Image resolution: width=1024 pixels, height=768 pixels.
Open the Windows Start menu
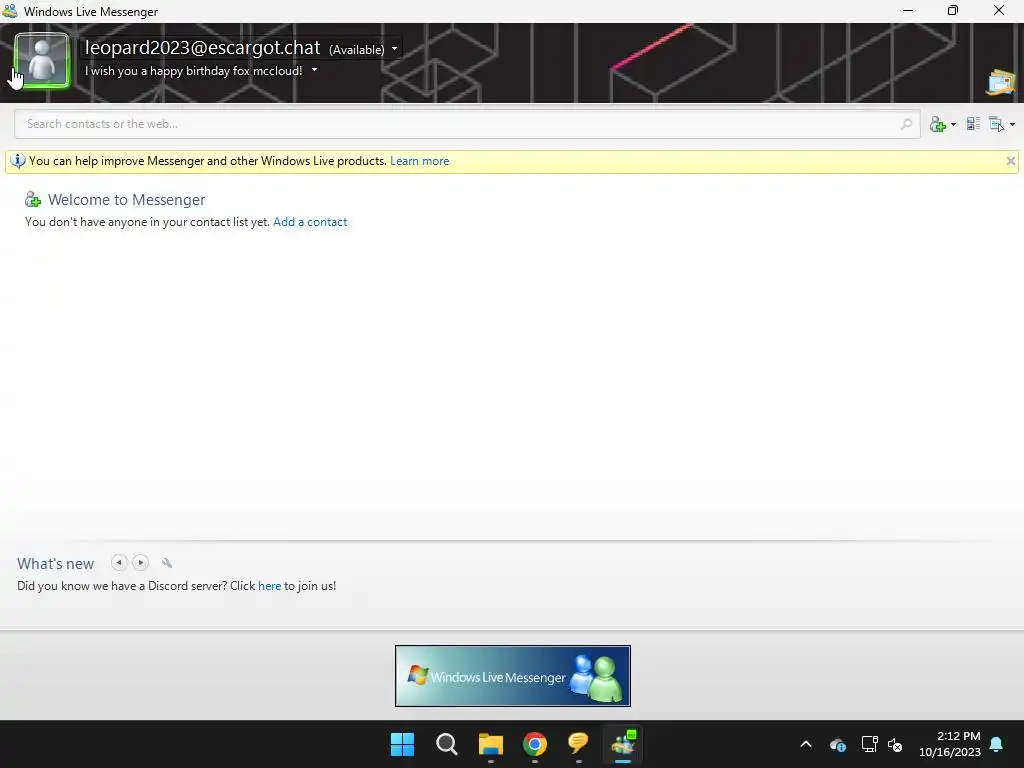coord(402,744)
